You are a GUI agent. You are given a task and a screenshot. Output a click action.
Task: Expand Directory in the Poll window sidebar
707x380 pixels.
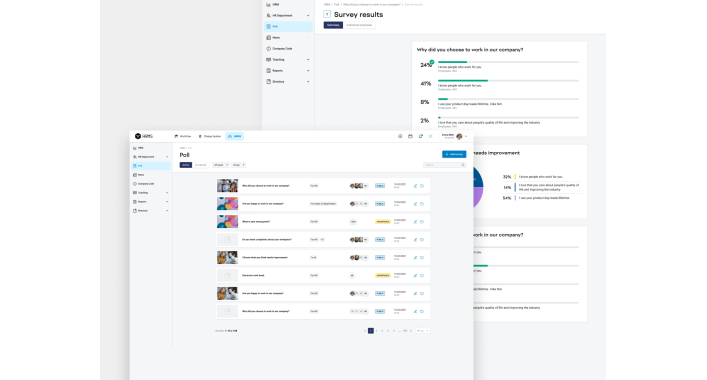click(167, 211)
